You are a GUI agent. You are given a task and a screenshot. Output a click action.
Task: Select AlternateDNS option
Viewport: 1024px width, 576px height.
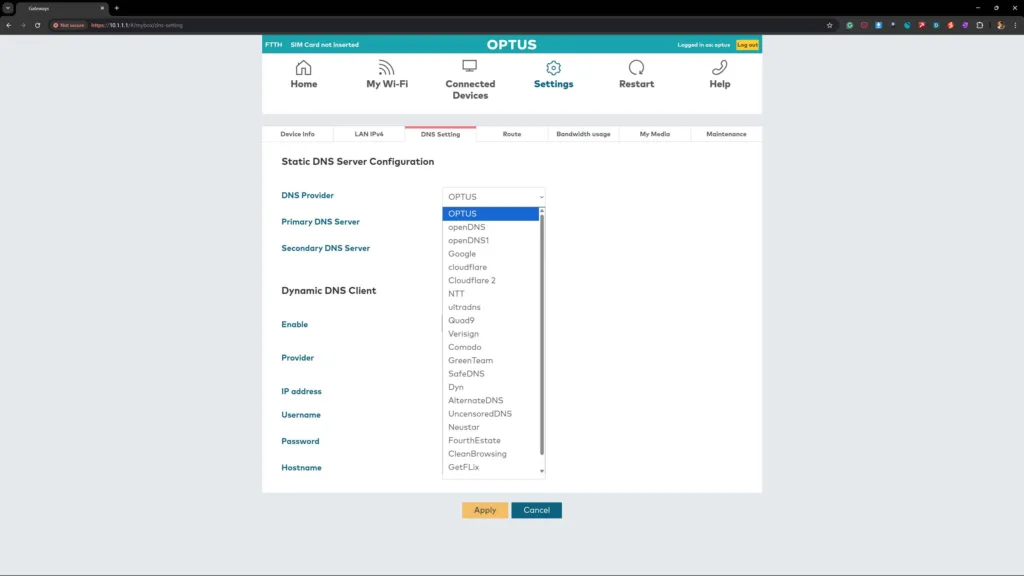[490, 400]
